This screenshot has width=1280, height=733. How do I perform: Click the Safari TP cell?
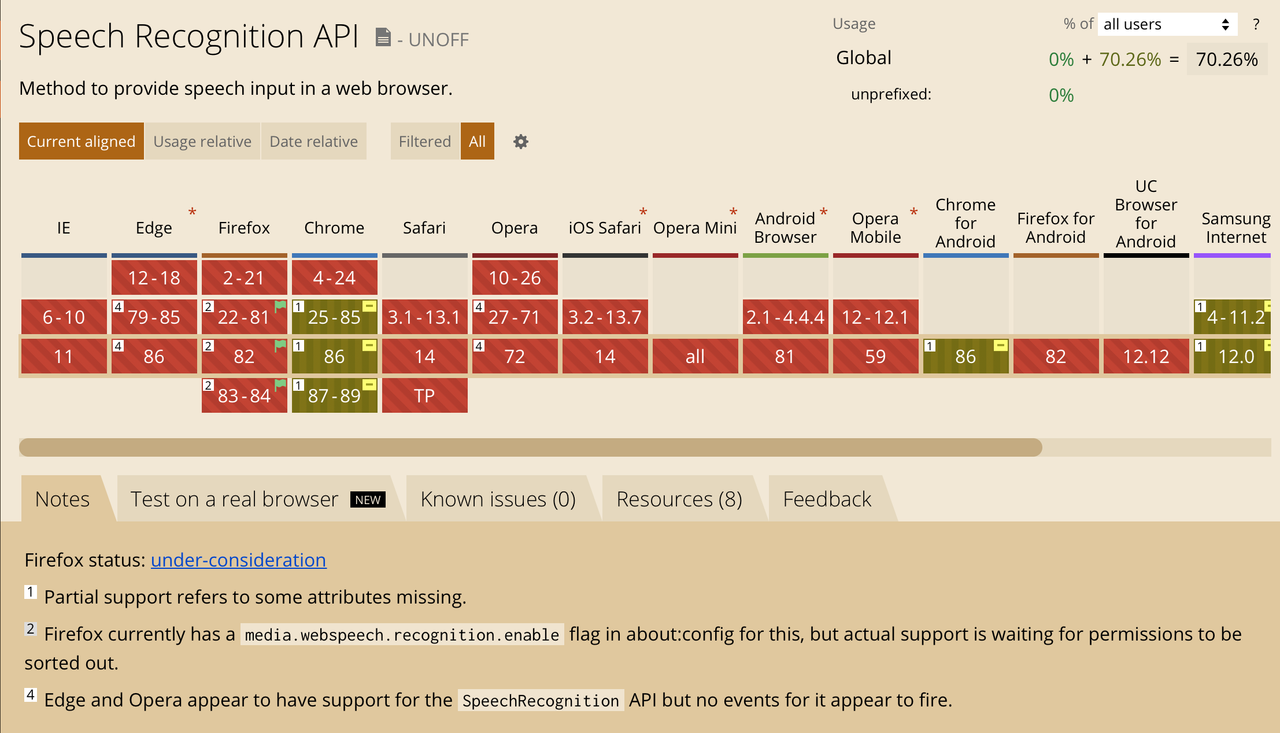pos(424,396)
